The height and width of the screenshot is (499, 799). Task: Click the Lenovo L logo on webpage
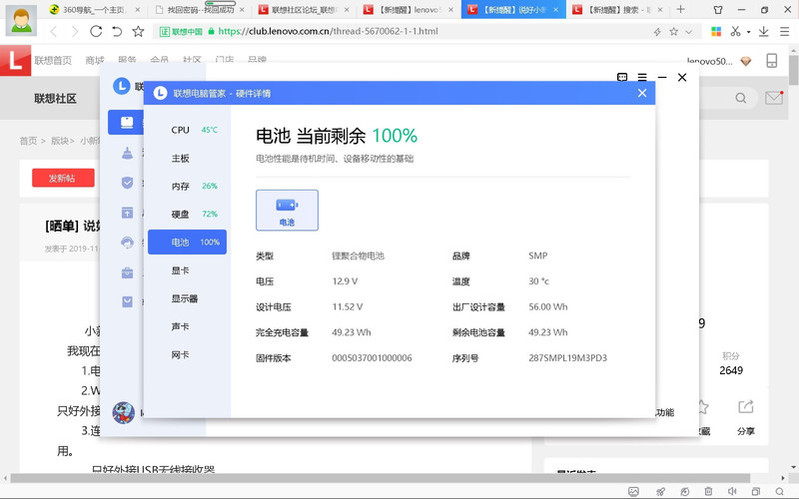[x=15, y=61]
